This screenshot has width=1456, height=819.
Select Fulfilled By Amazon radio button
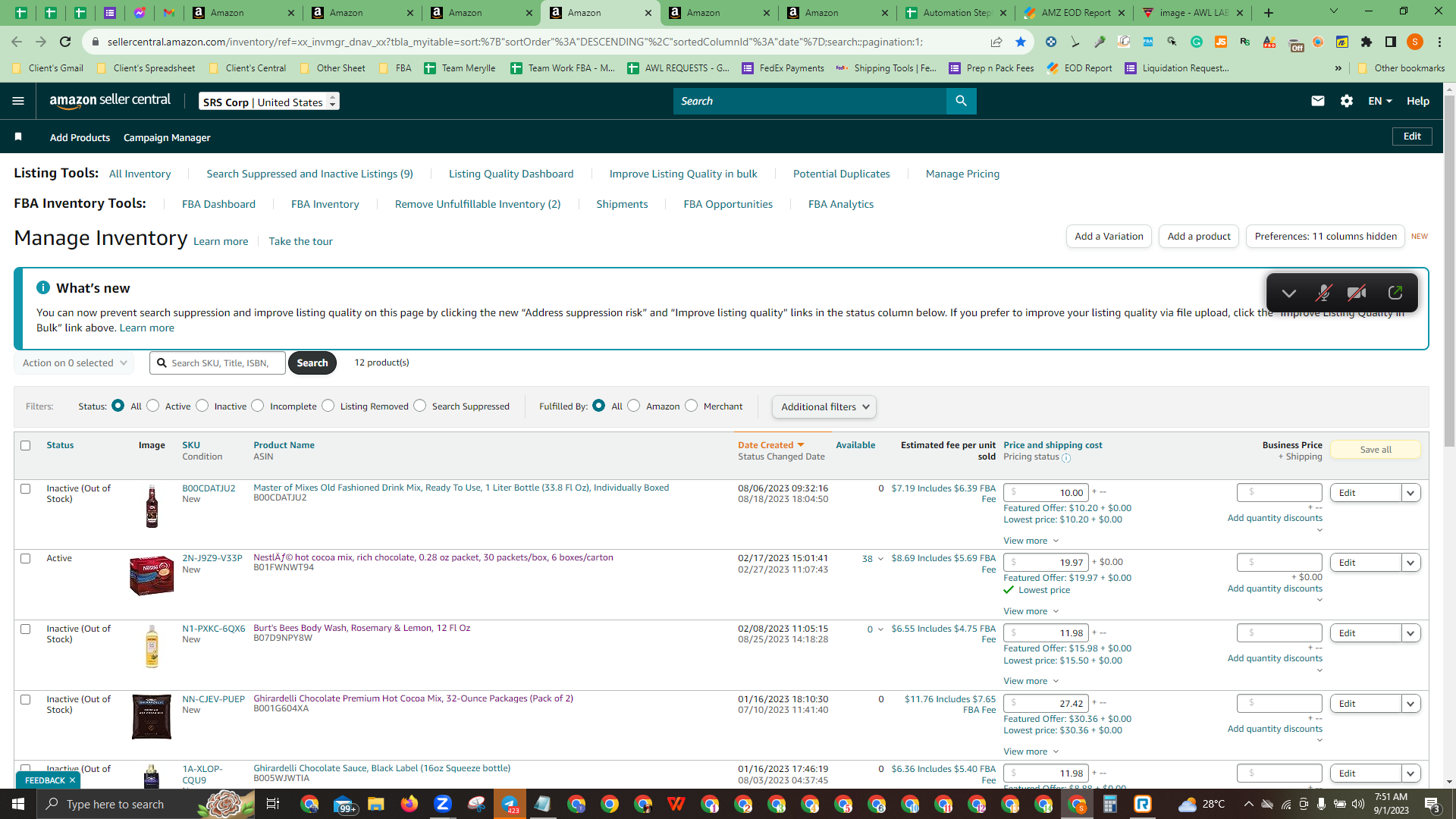[x=634, y=406]
